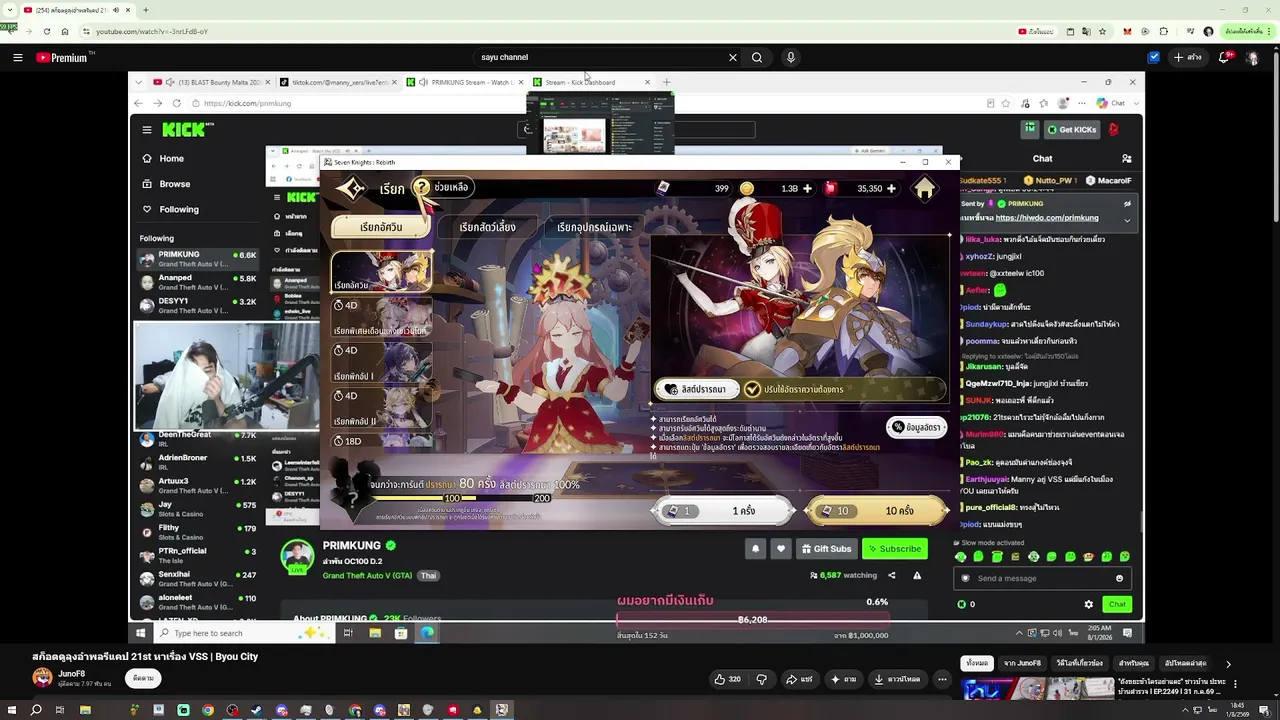This screenshot has height=720, width=1280.
Task: Like the video showing 320 likes
Action: 727,679
